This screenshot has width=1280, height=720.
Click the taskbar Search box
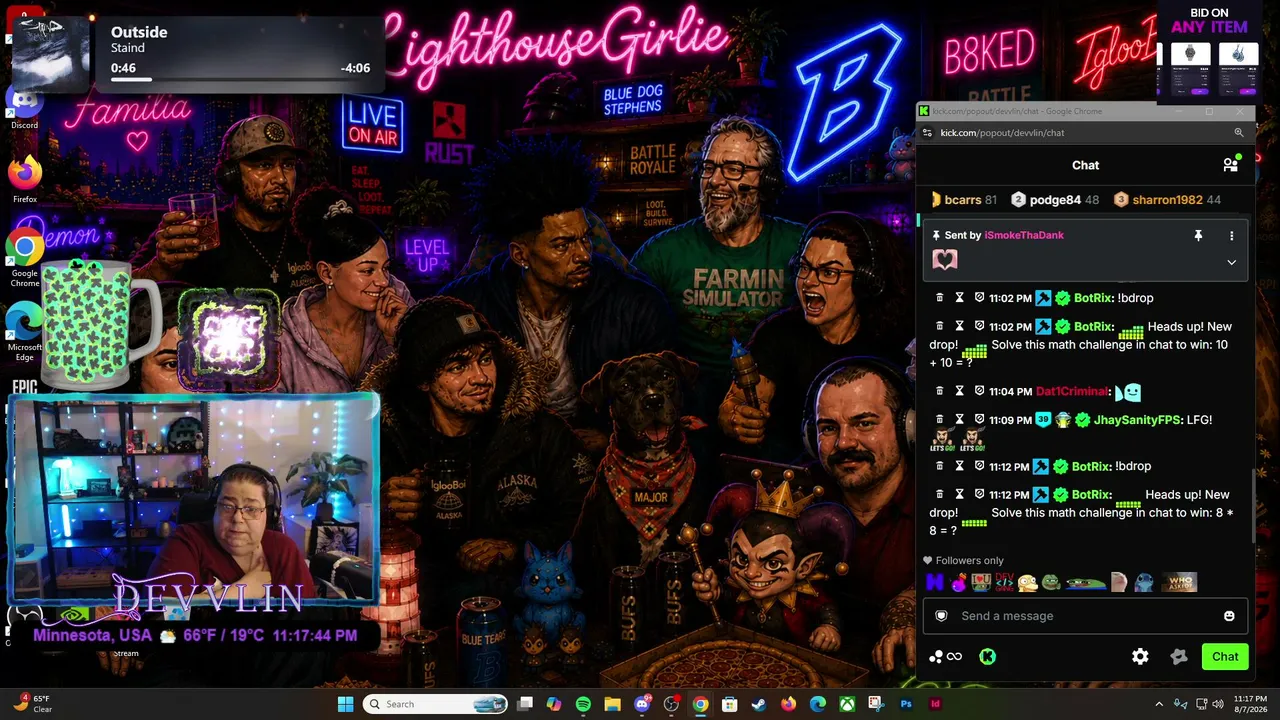click(x=435, y=704)
